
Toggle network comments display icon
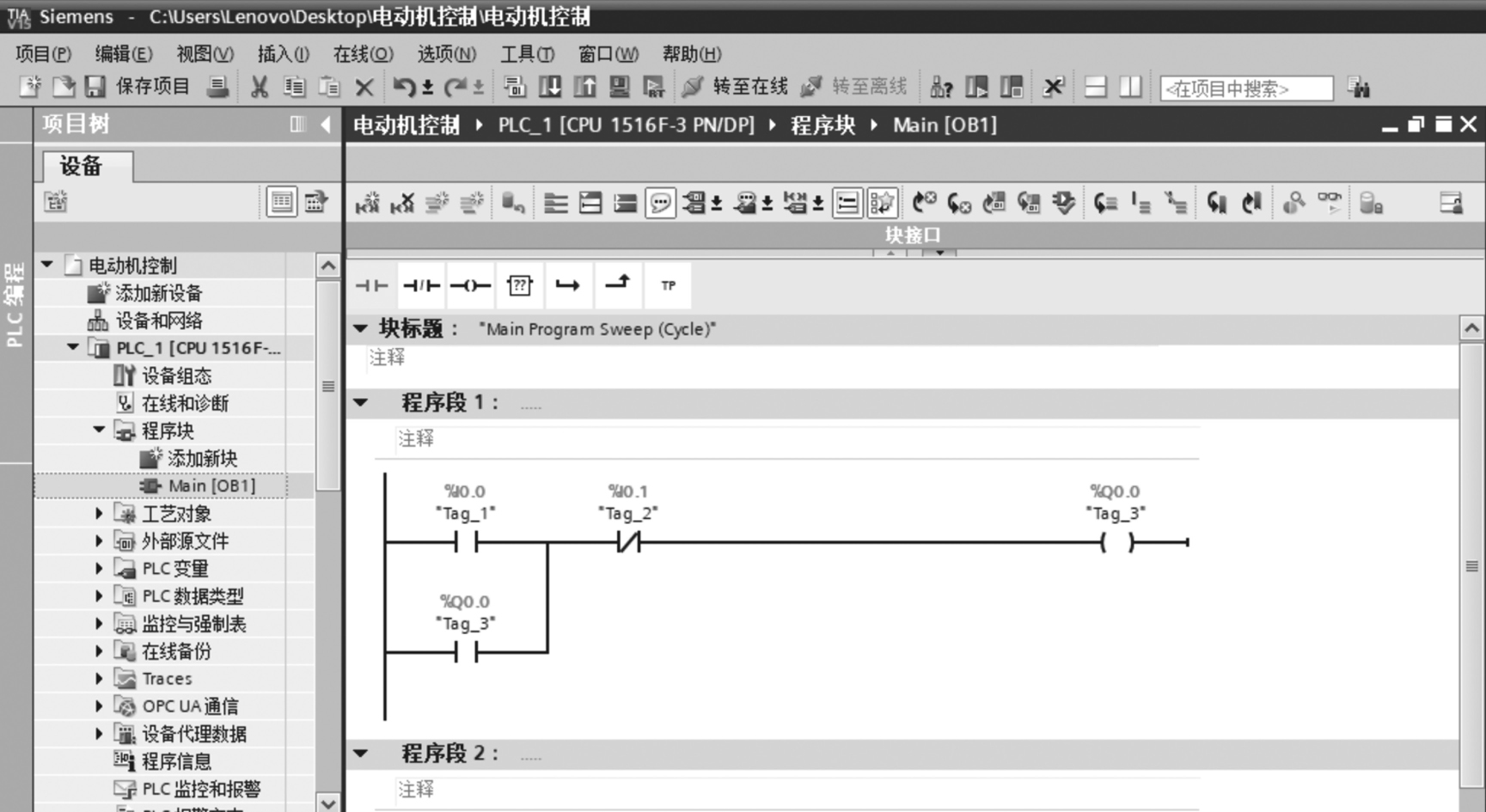[660, 204]
